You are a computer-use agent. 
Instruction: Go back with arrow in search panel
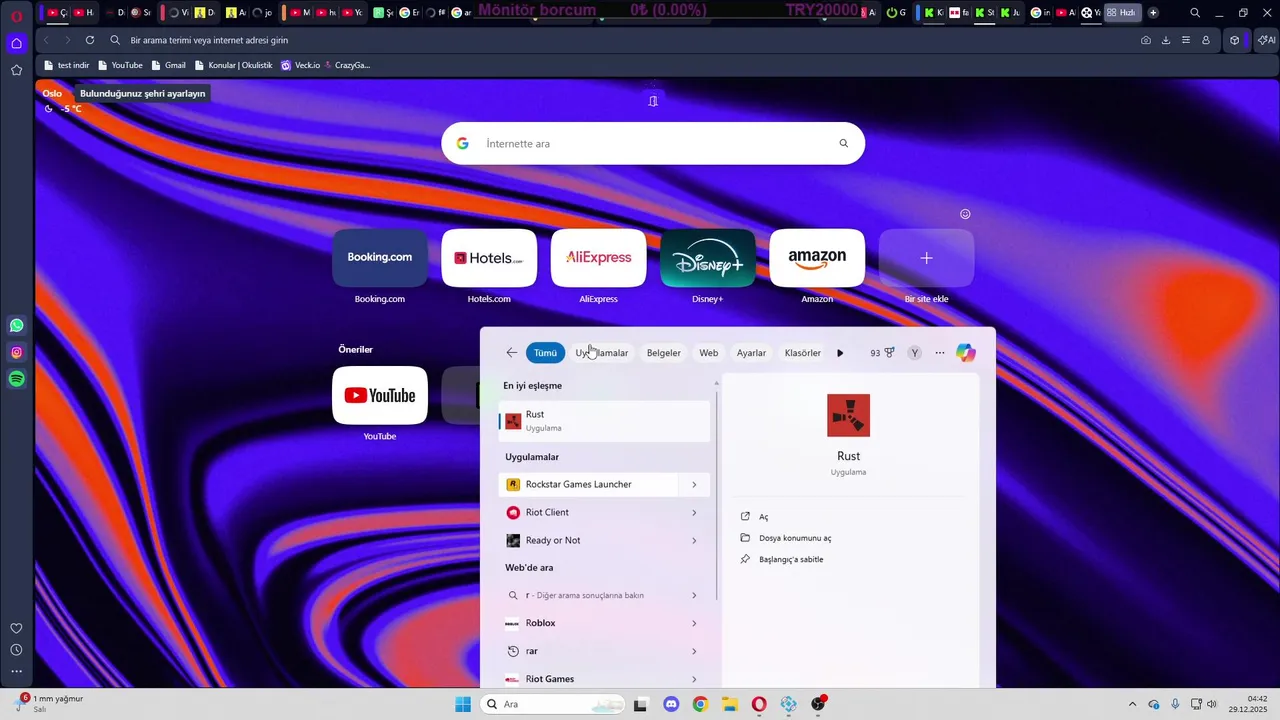click(511, 352)
